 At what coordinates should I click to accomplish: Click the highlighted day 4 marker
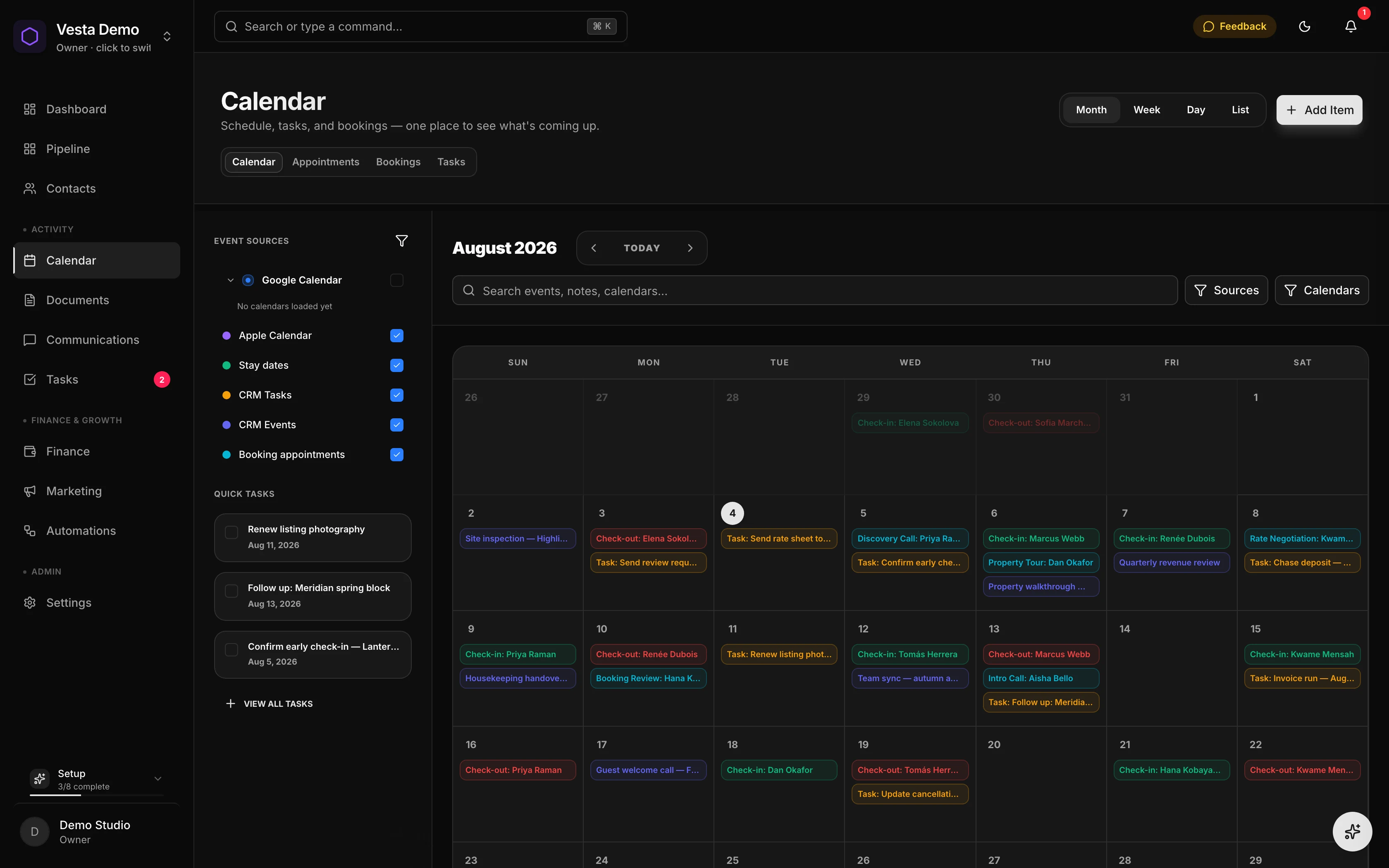click(733, 513)
